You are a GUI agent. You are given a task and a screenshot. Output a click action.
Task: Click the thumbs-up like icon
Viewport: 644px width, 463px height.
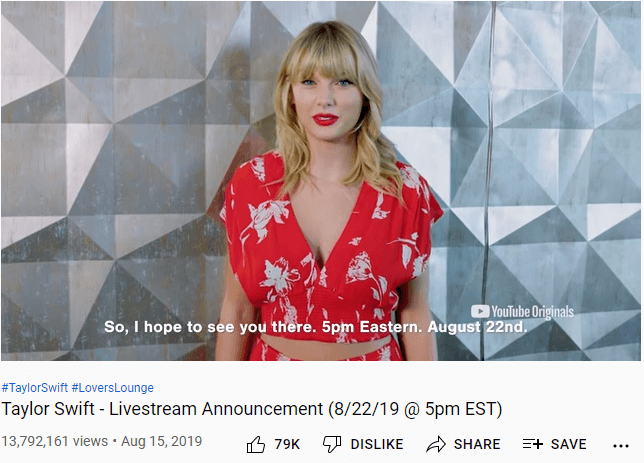[x=255, y=444]
